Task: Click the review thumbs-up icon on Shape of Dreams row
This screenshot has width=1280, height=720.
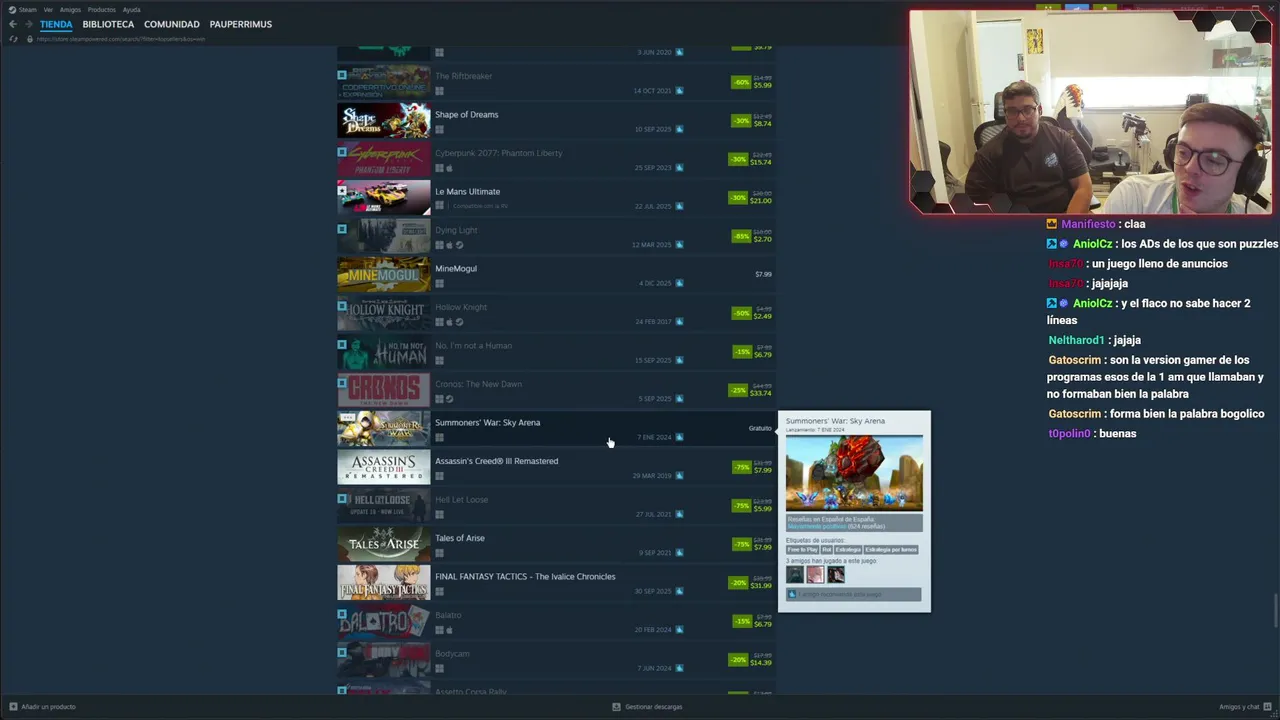Action: click(679, 129)
